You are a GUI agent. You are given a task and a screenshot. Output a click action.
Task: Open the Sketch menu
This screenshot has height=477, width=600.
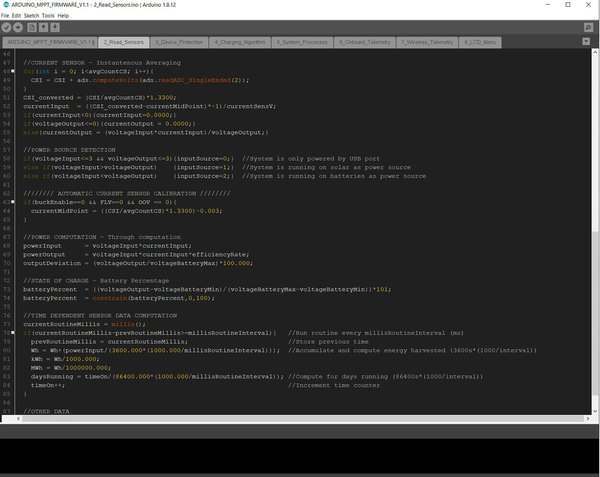coord(31,16)
